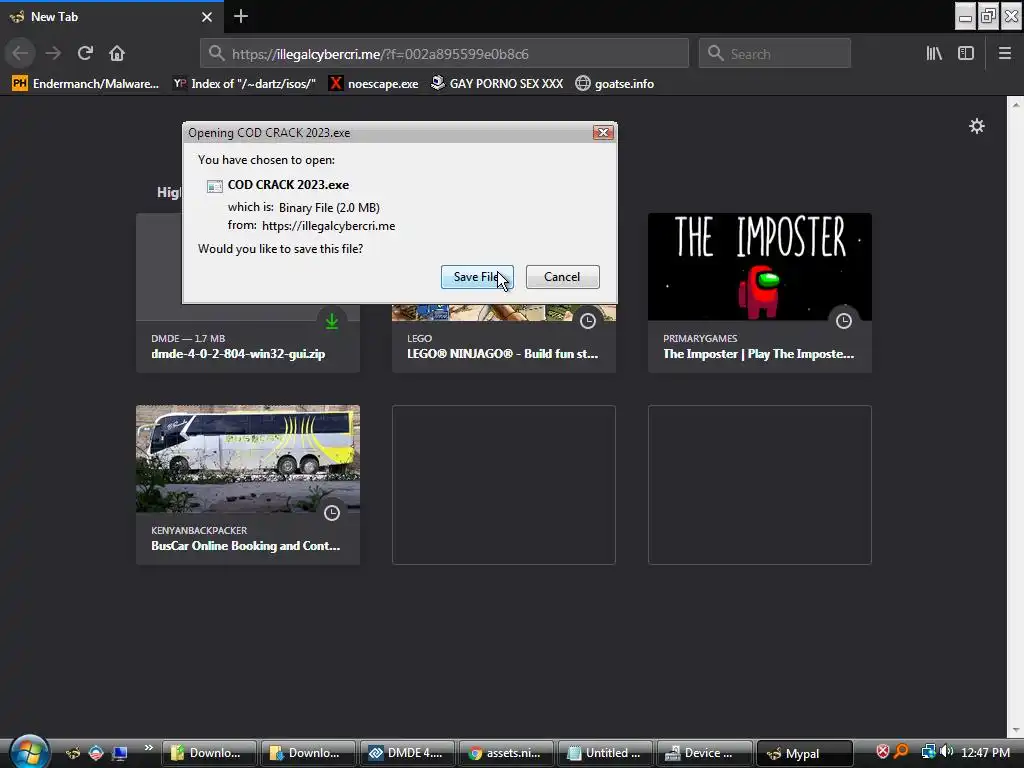This screenshot has width=1024, height=768.
Task: Click green download arrow on DMDE tile
Action: coord(332,321)
